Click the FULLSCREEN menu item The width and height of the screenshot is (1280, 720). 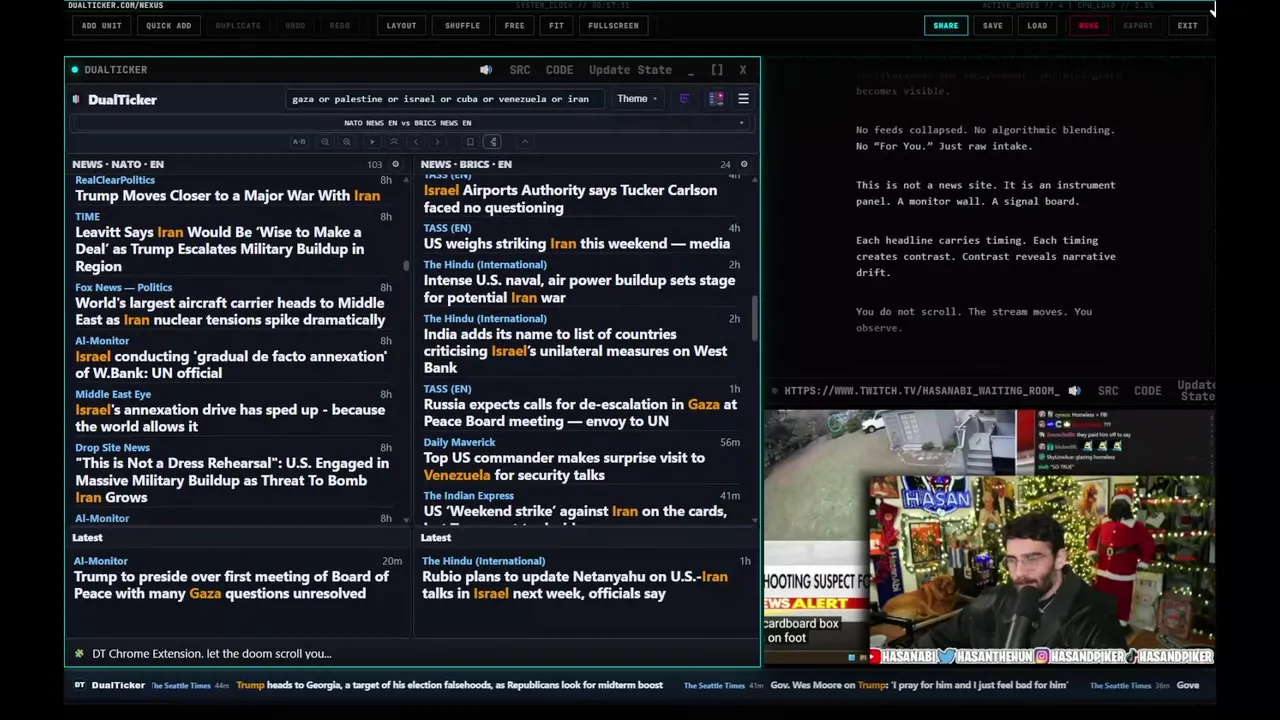click(x=613, y=26)
